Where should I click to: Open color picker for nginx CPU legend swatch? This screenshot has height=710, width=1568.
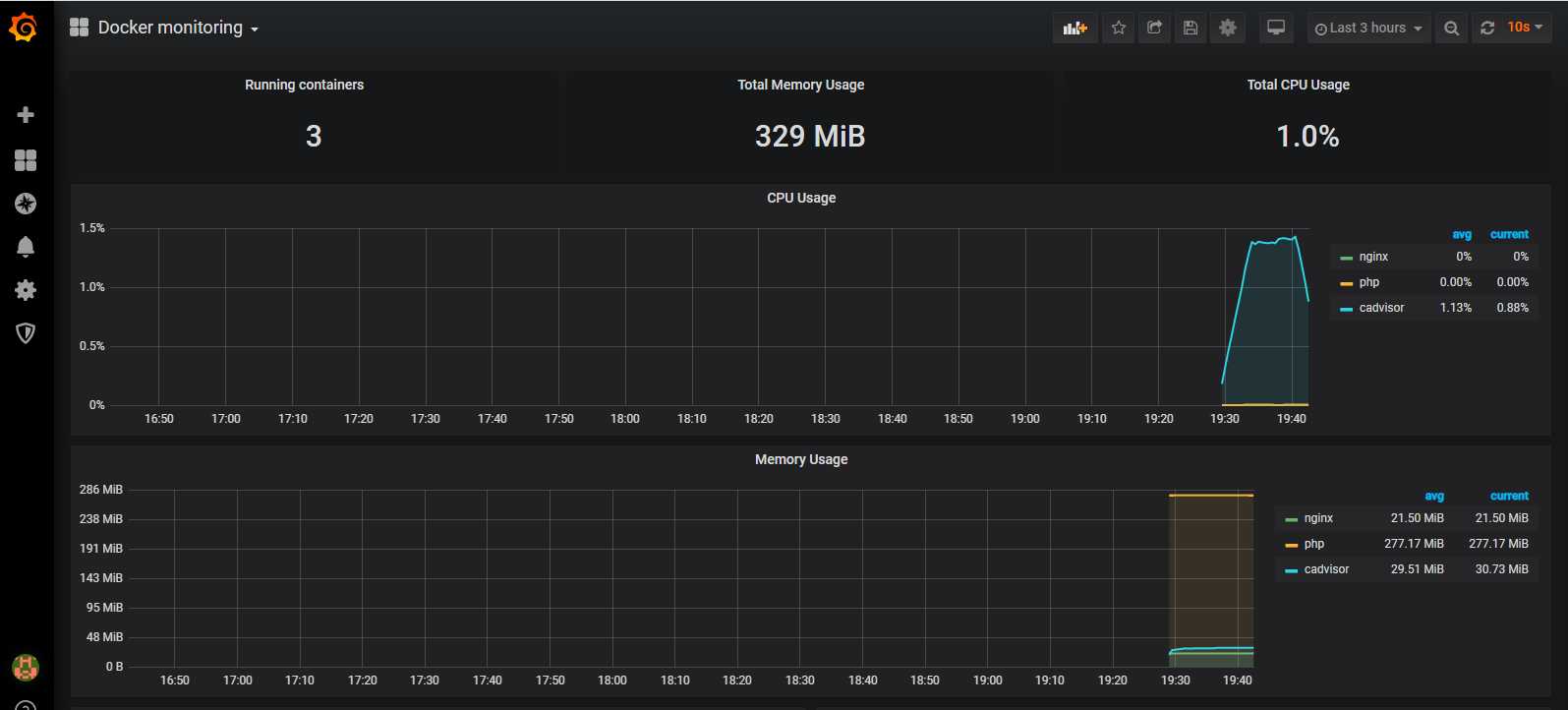(x=1346, y=258)
